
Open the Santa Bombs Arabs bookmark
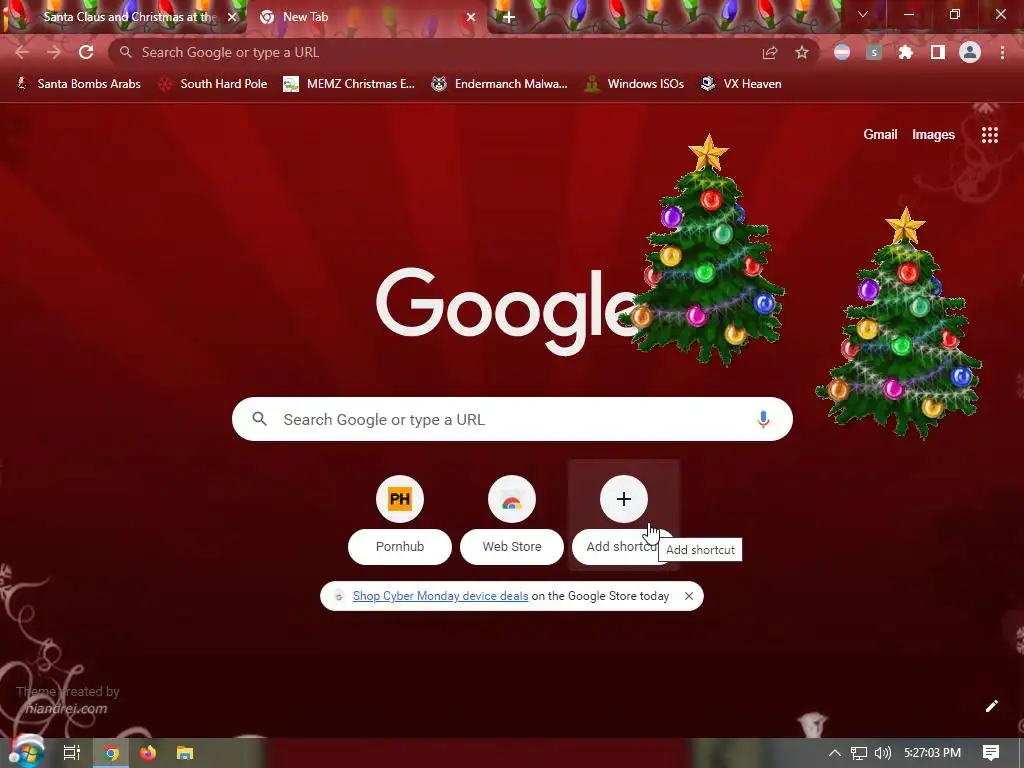click(x=79, y=84)
